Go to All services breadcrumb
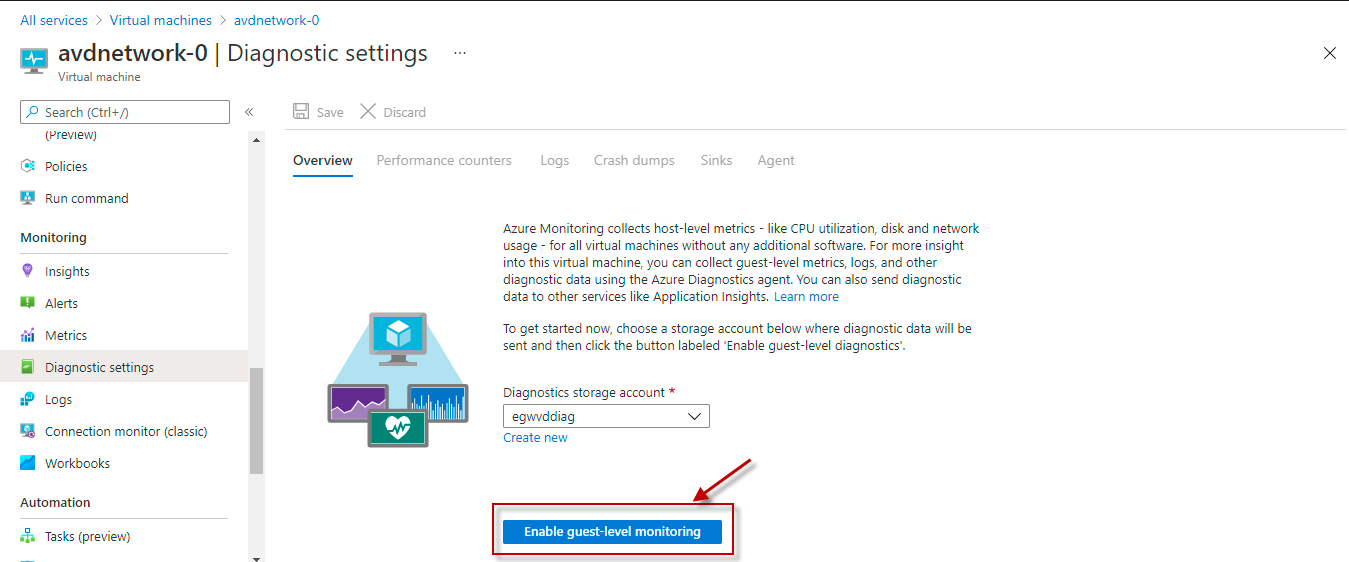Screen dimensions: 1349x562 (54, 20)
